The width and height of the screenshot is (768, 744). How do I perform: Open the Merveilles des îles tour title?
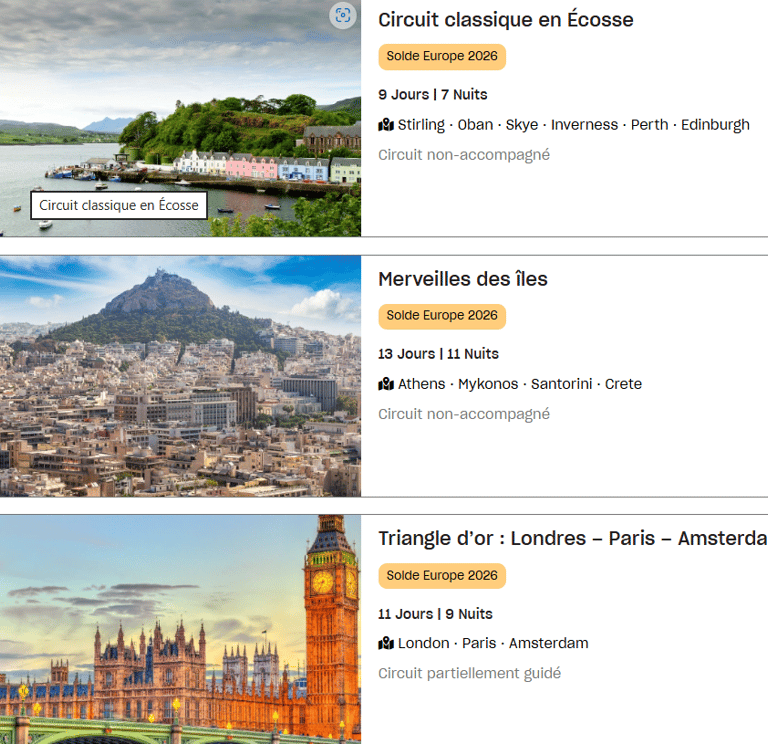[463, 279]
